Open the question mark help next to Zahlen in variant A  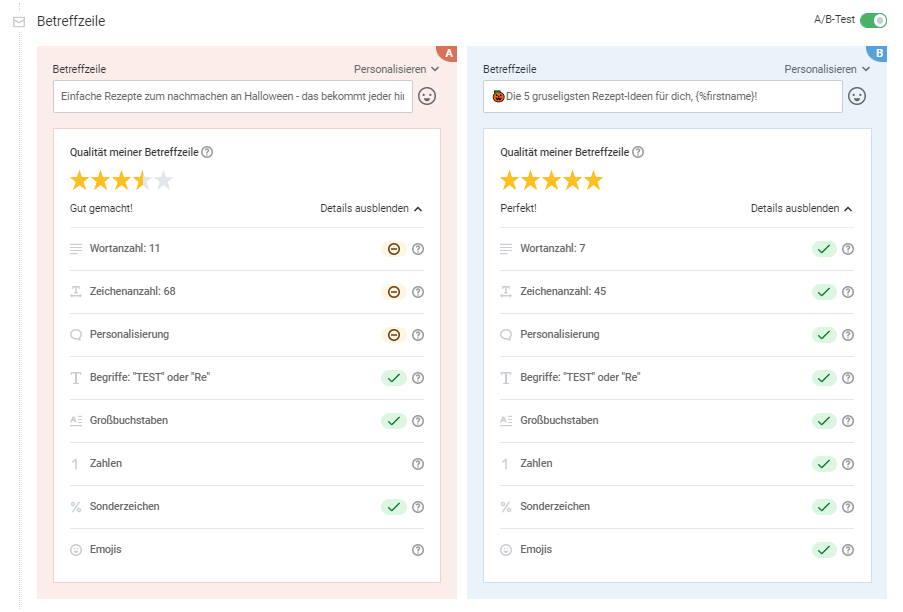tap(418, 463)
